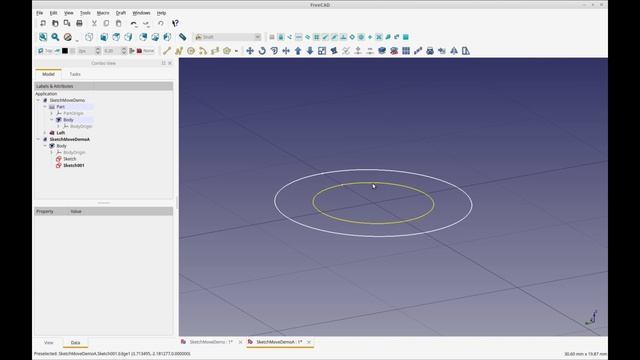Expand the Left tree node
The width and height of the screenshot is (640, 360).
coord(45,133)
